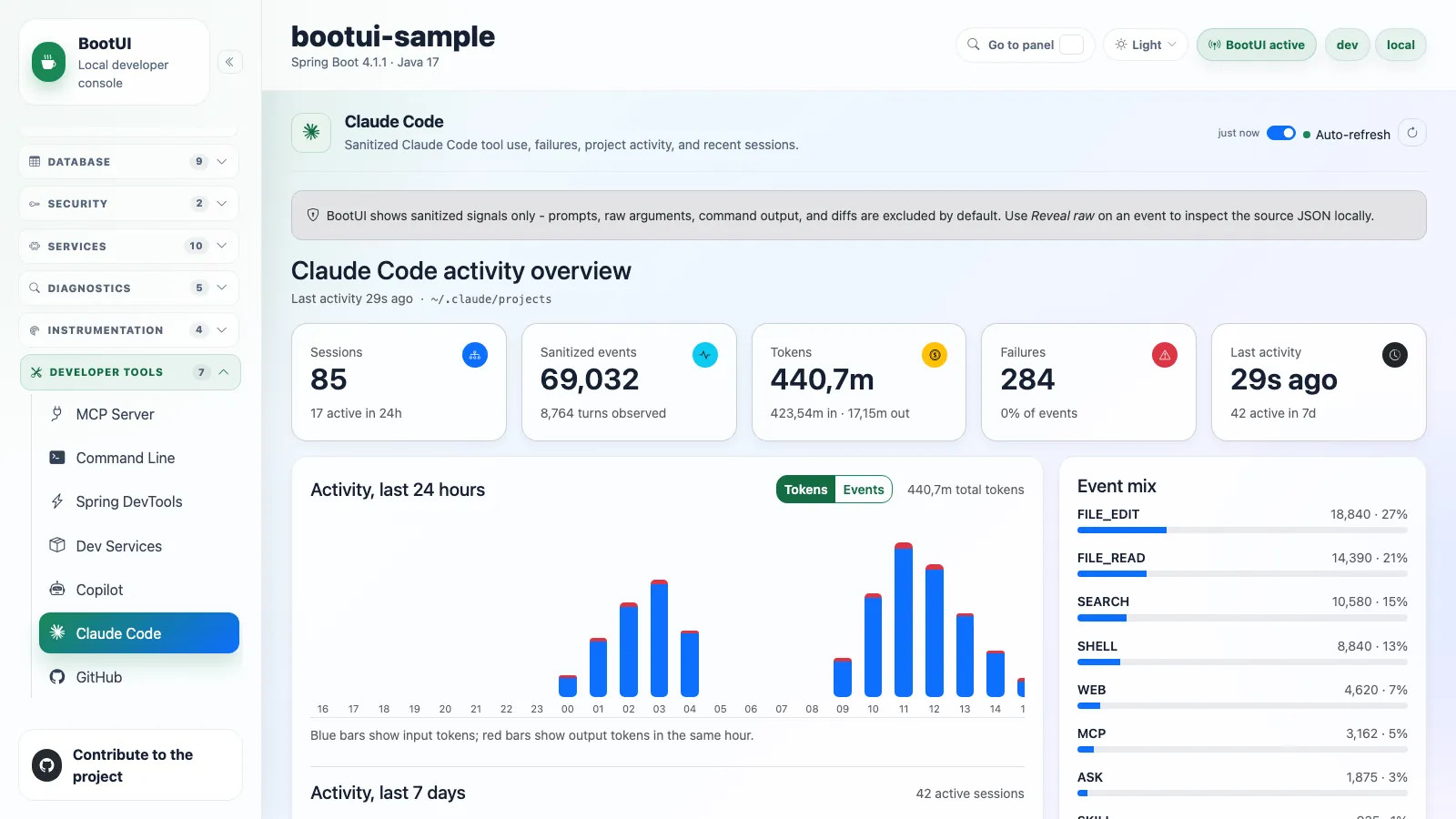Click the FILE_READ progress bar

[x=1242, y=574]
